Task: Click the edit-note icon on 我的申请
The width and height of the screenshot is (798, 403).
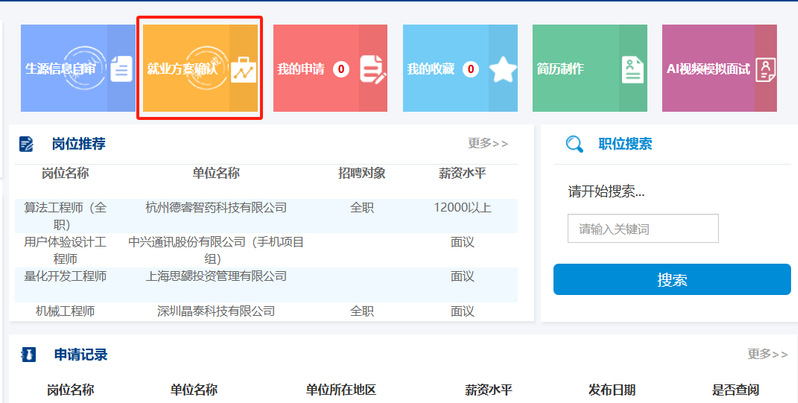Action: [373, 69]
